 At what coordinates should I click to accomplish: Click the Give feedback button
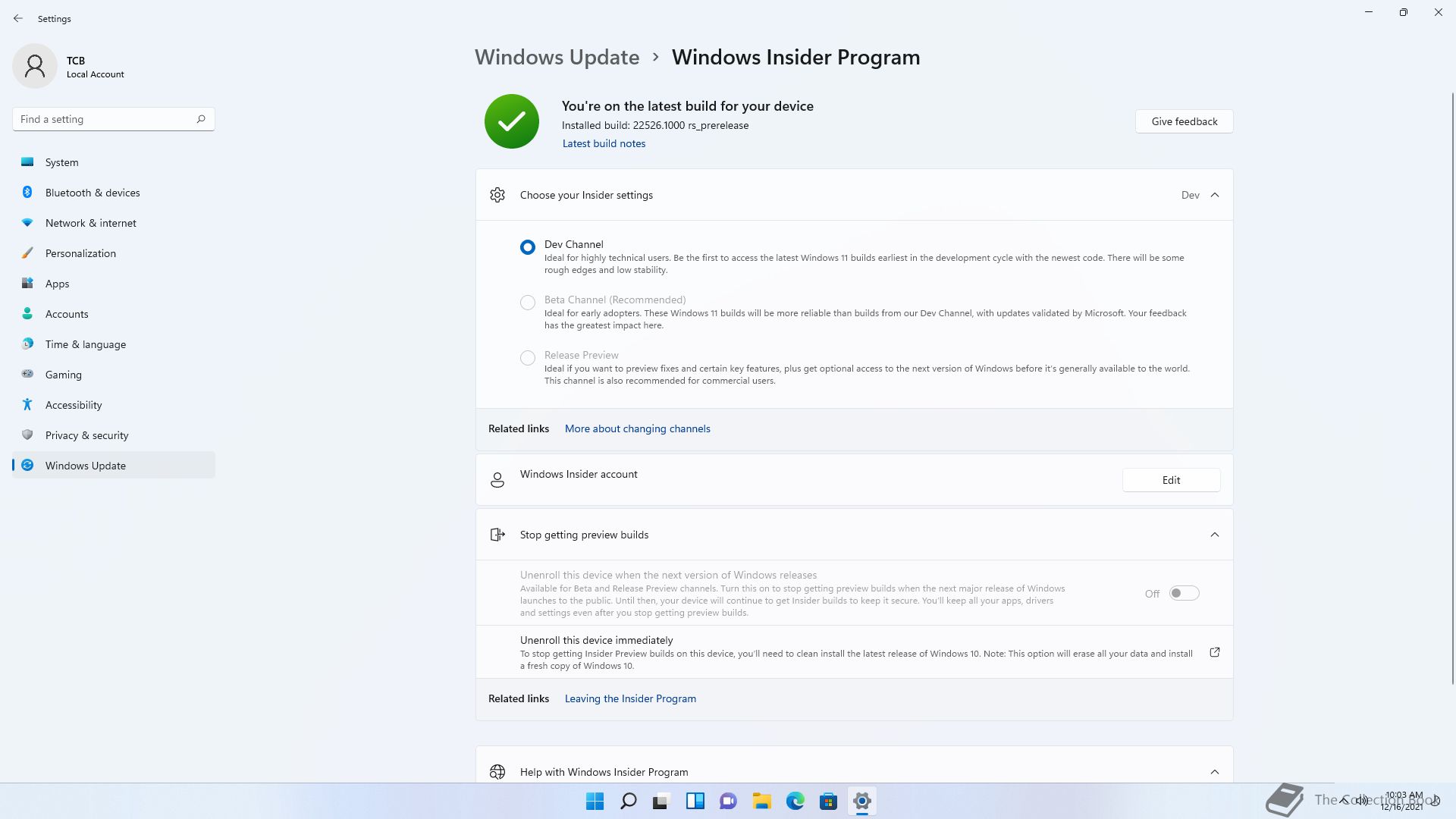(1185, 121)
